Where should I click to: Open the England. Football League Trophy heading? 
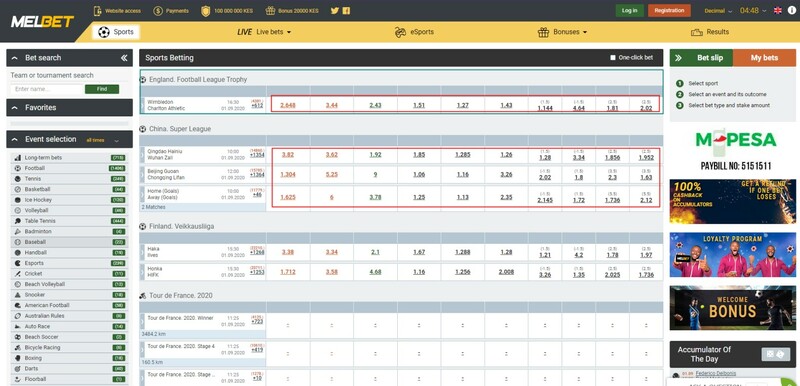pos(198,80)
